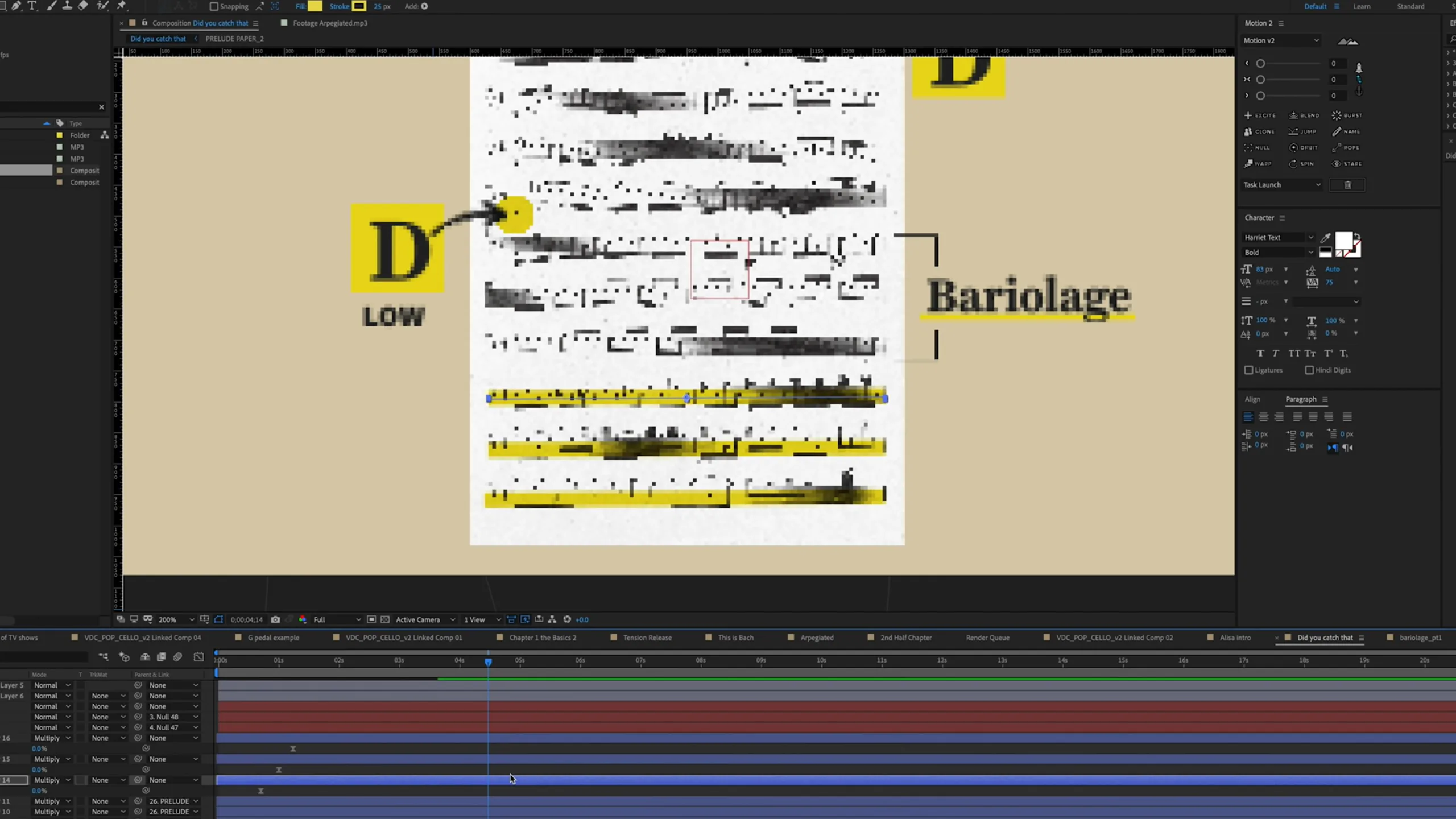The height and width of the screenshot is (819, 1456).
Task: Take a snapshot with the camera icon
Action: pos(275,619)
